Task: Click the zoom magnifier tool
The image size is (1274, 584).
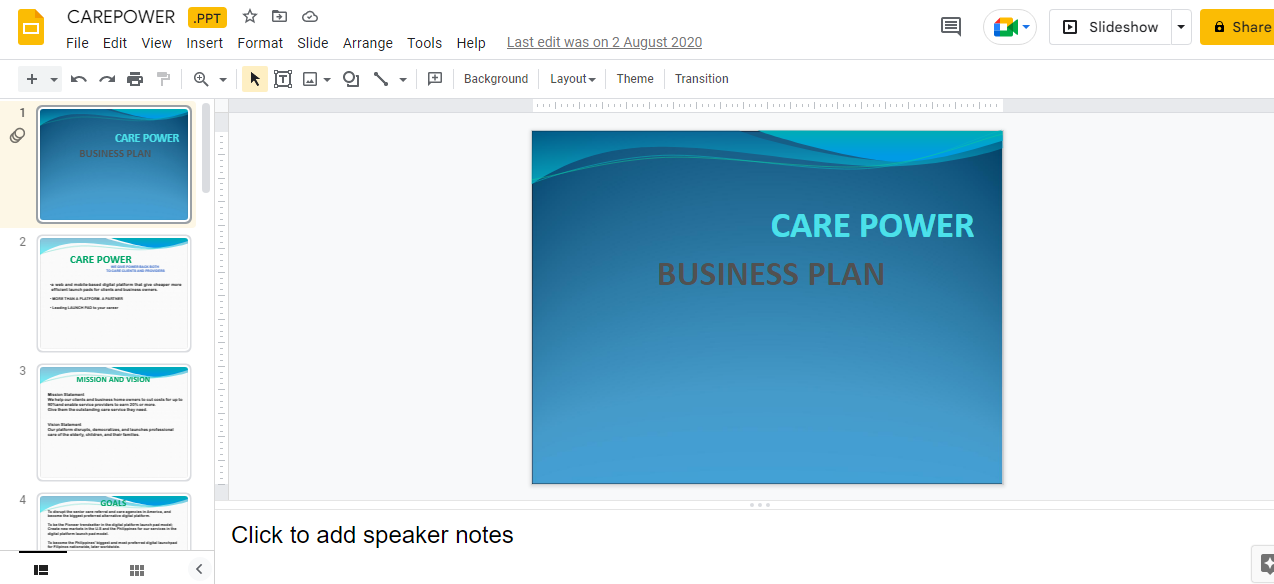Action: [201, 79]
